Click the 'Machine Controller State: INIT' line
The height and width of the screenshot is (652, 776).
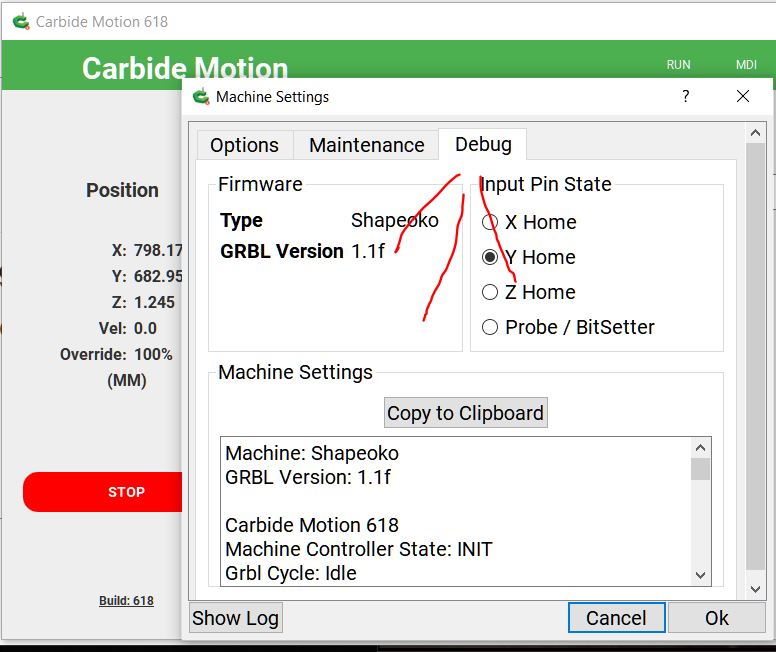359,549
